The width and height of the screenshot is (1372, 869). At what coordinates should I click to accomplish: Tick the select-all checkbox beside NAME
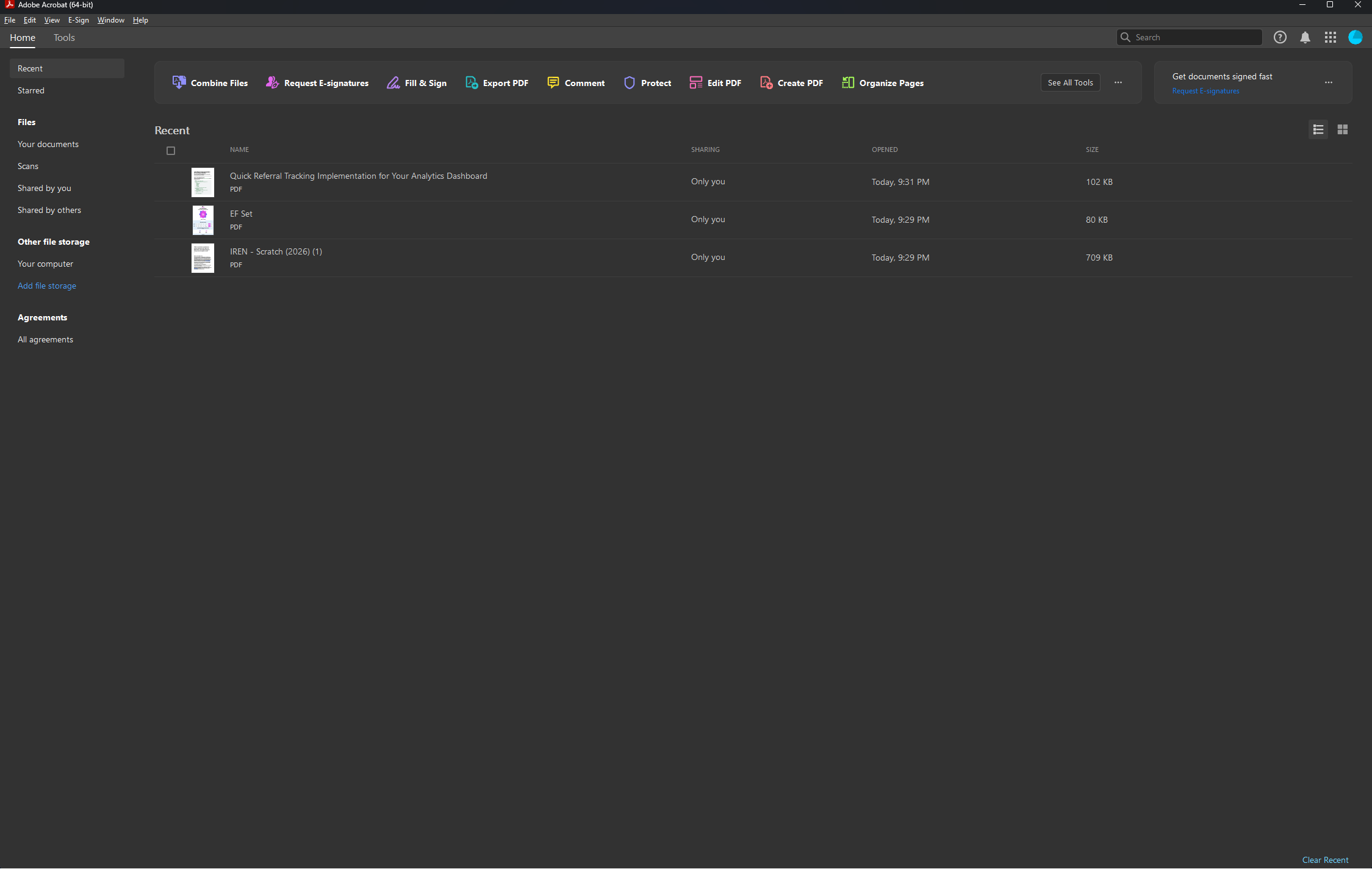coord(171,151)
